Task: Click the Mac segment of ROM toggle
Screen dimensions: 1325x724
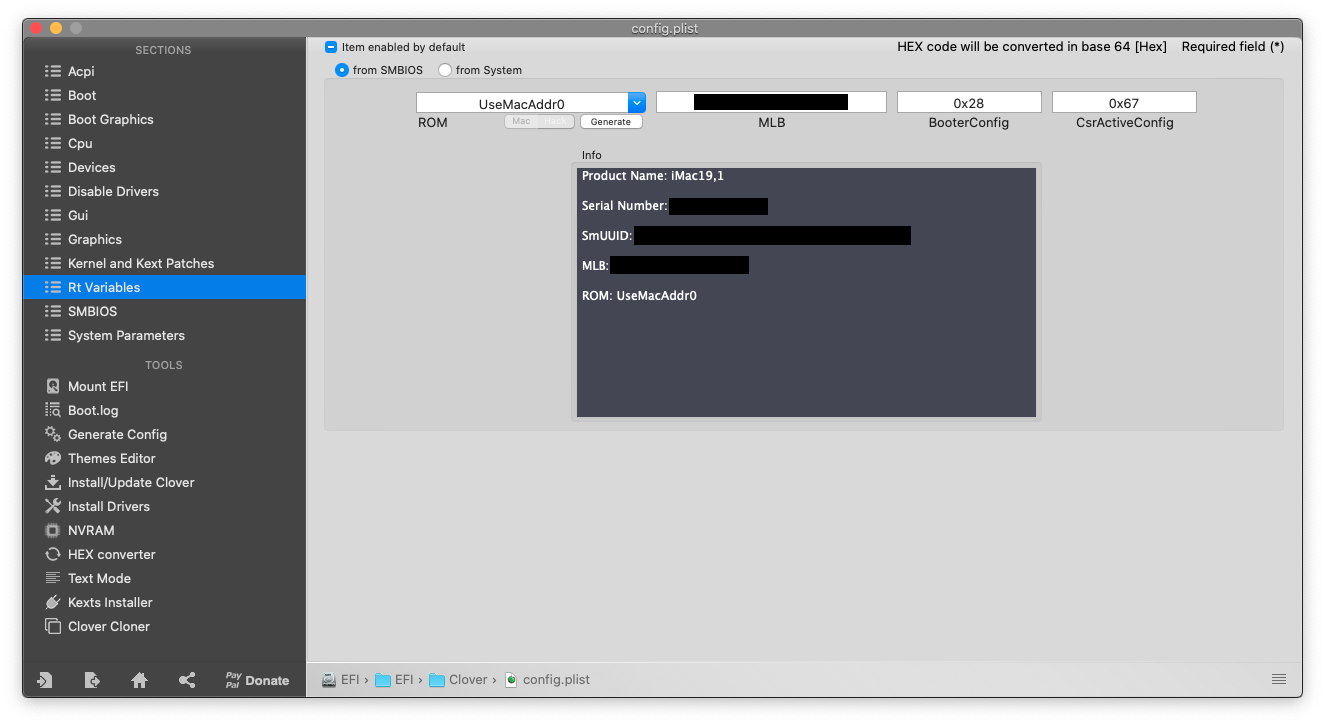Action: (521, 122)
